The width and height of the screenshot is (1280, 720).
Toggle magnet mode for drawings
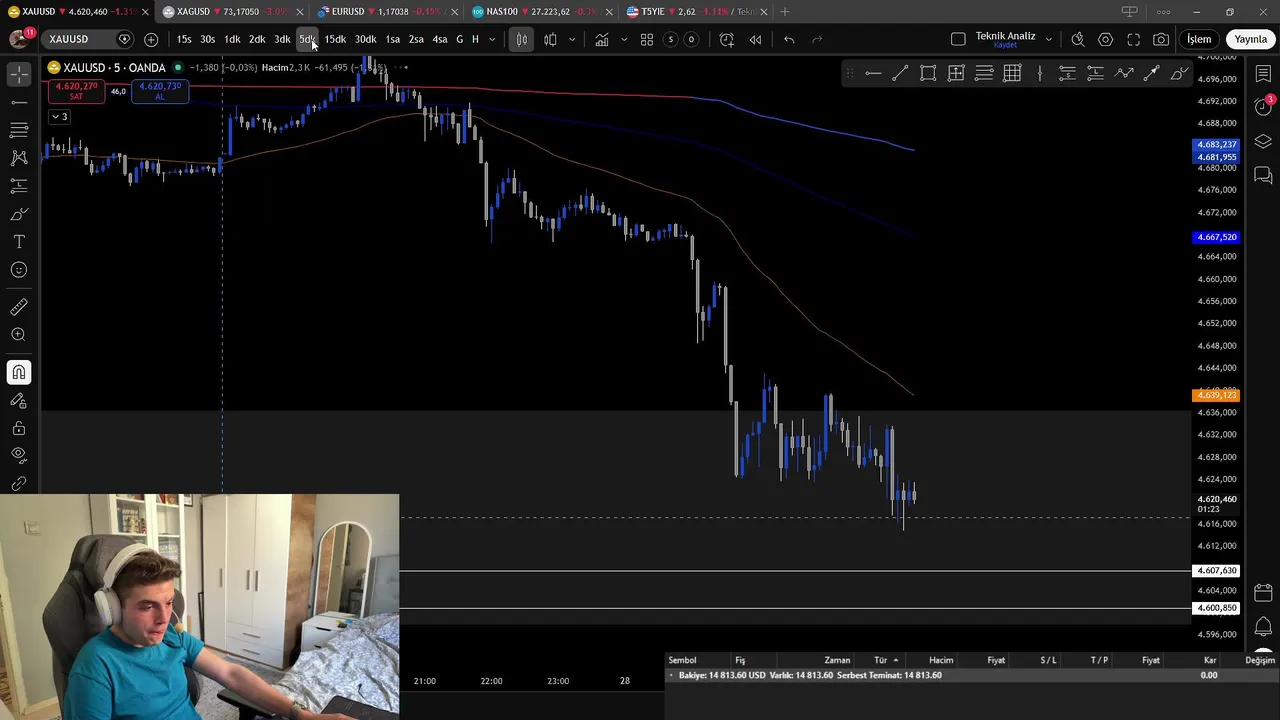click(19, 373)
